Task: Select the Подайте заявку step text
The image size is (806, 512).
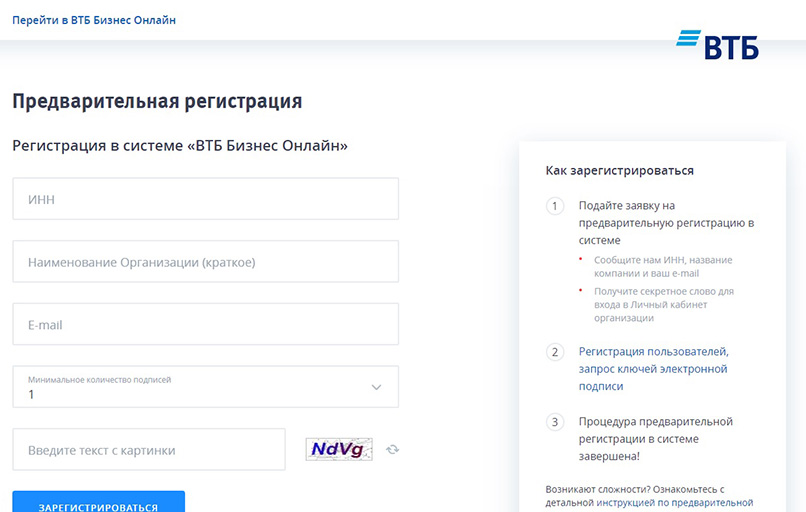Action: (666, 223)
